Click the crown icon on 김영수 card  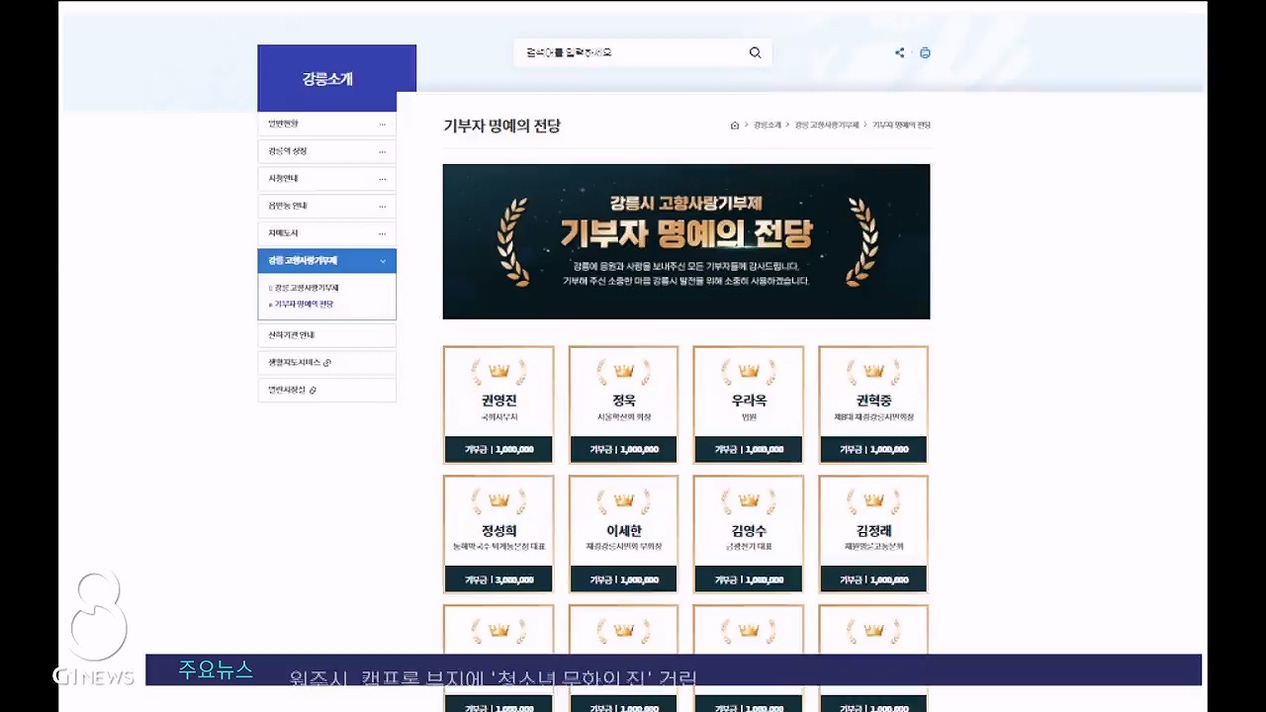point(748,500)
